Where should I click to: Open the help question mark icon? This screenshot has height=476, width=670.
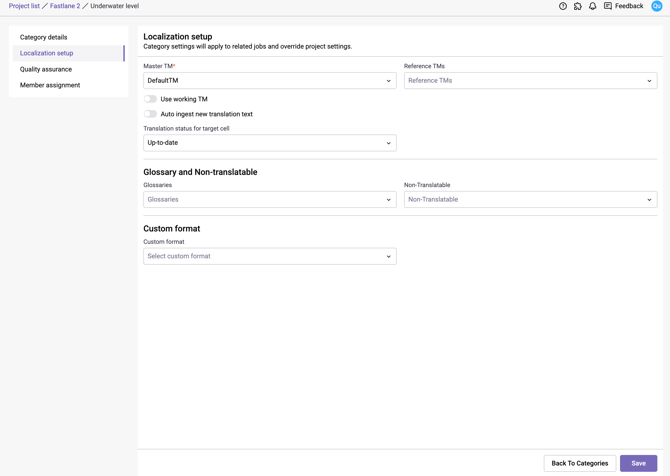tap(563, 6)
